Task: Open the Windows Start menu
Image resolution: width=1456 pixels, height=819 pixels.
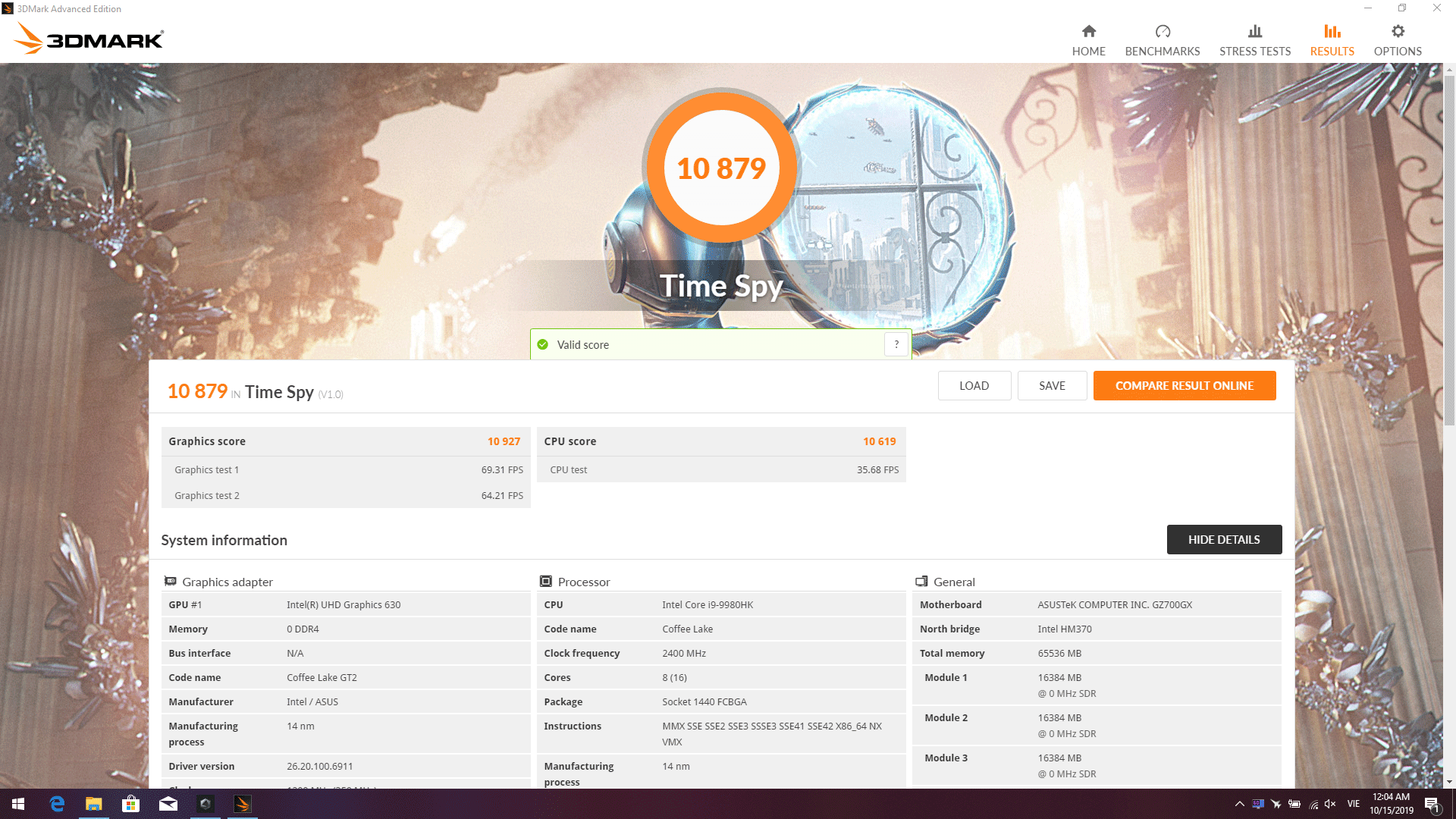Action: click(x=18, y=804)
